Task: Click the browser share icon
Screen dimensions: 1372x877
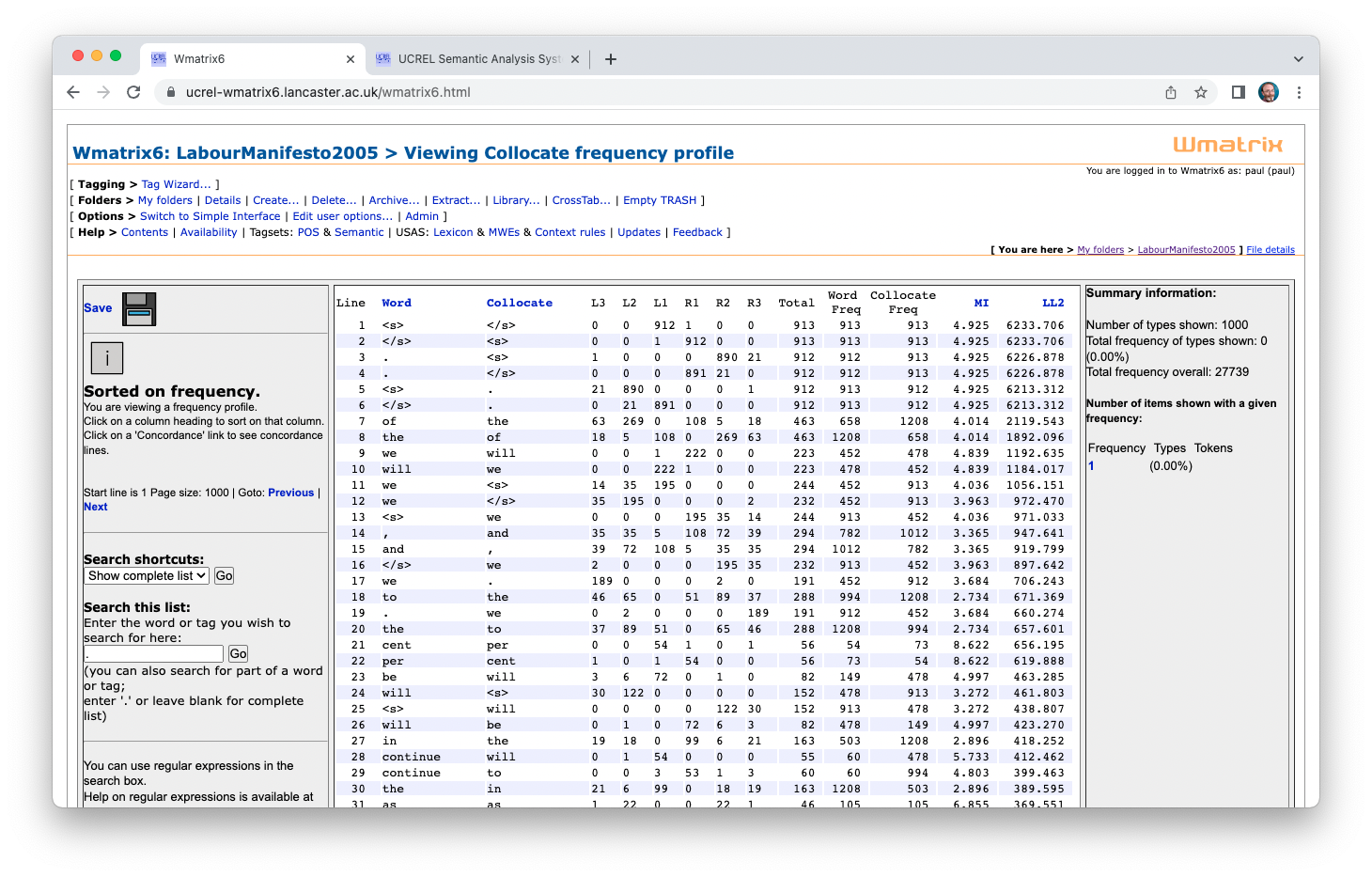Action: (1171, 92)
